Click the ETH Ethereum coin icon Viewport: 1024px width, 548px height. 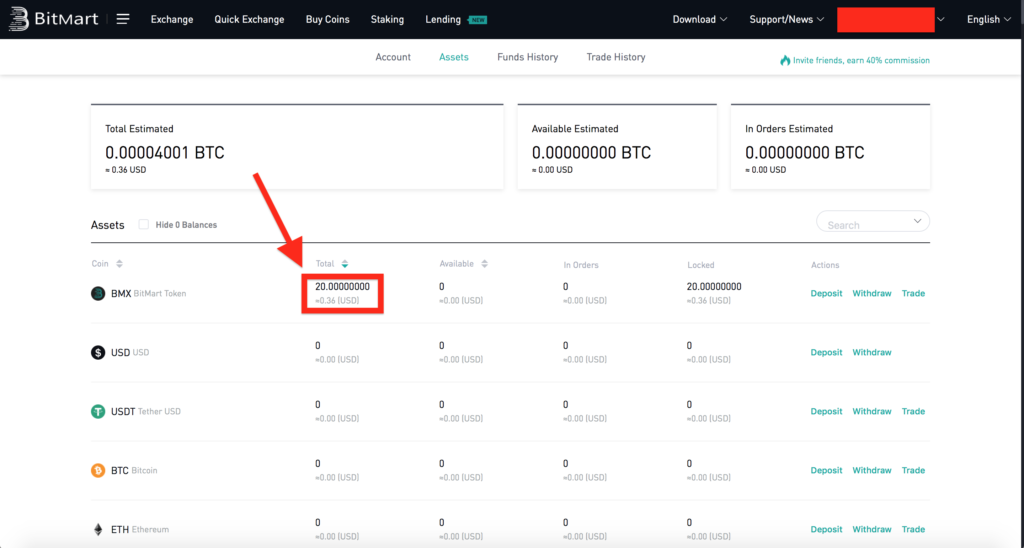coord(98,529)
